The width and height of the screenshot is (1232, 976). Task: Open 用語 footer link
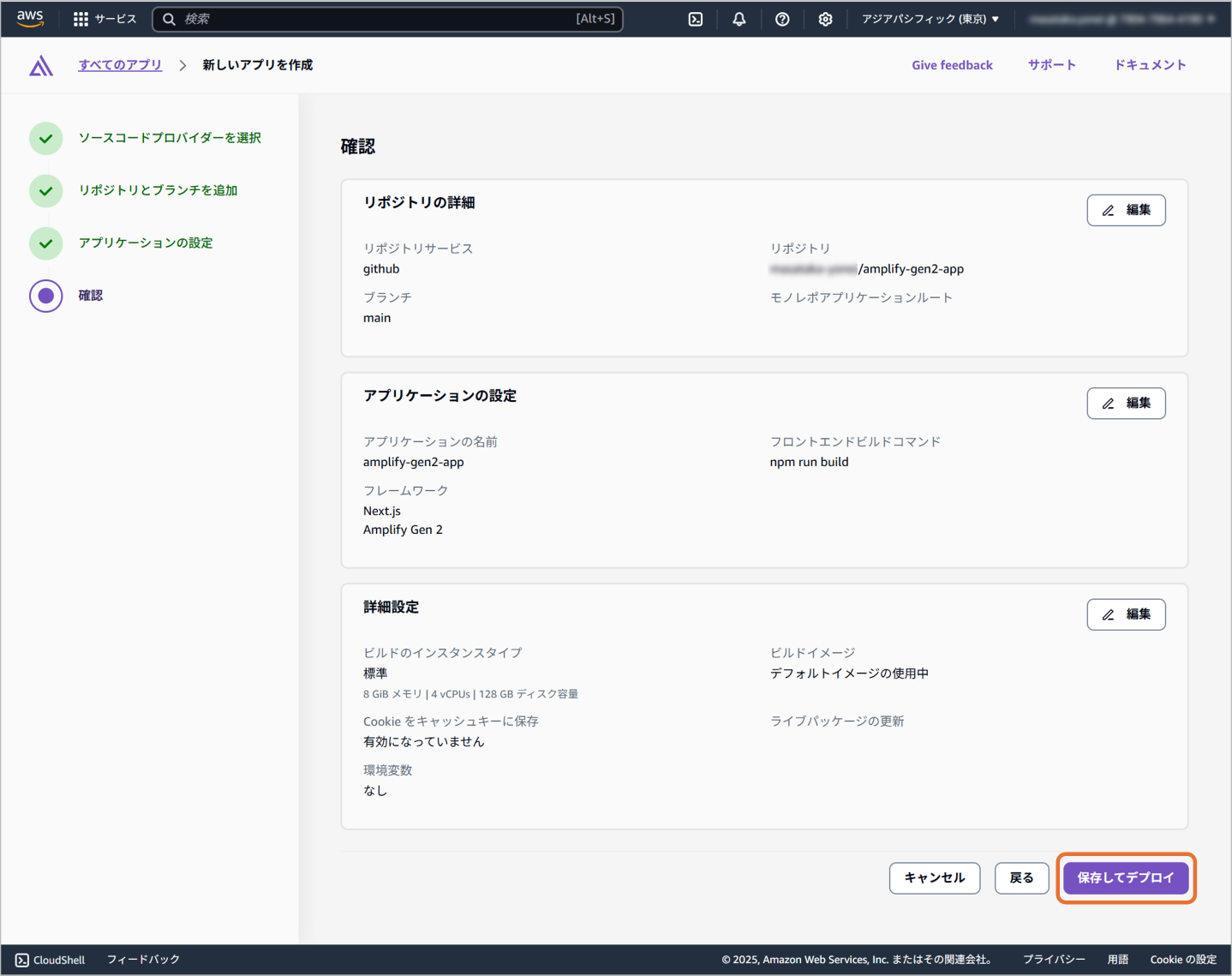pyautogui.click(x=1118, y=960)
